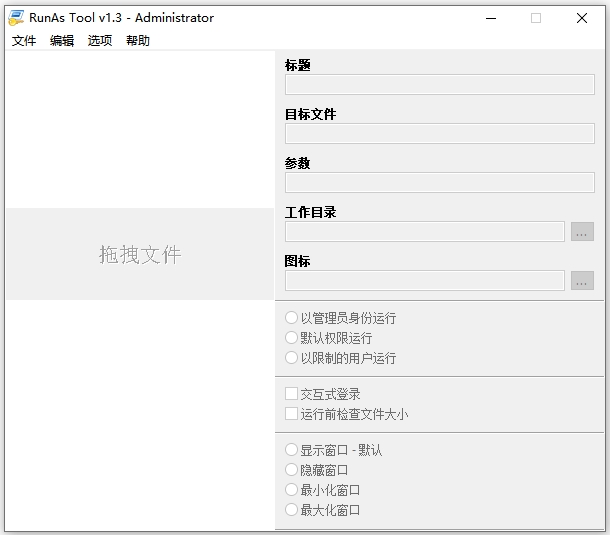Click the 工作目录 input field
The image size is (610, 535).
(x=425, y=232)
